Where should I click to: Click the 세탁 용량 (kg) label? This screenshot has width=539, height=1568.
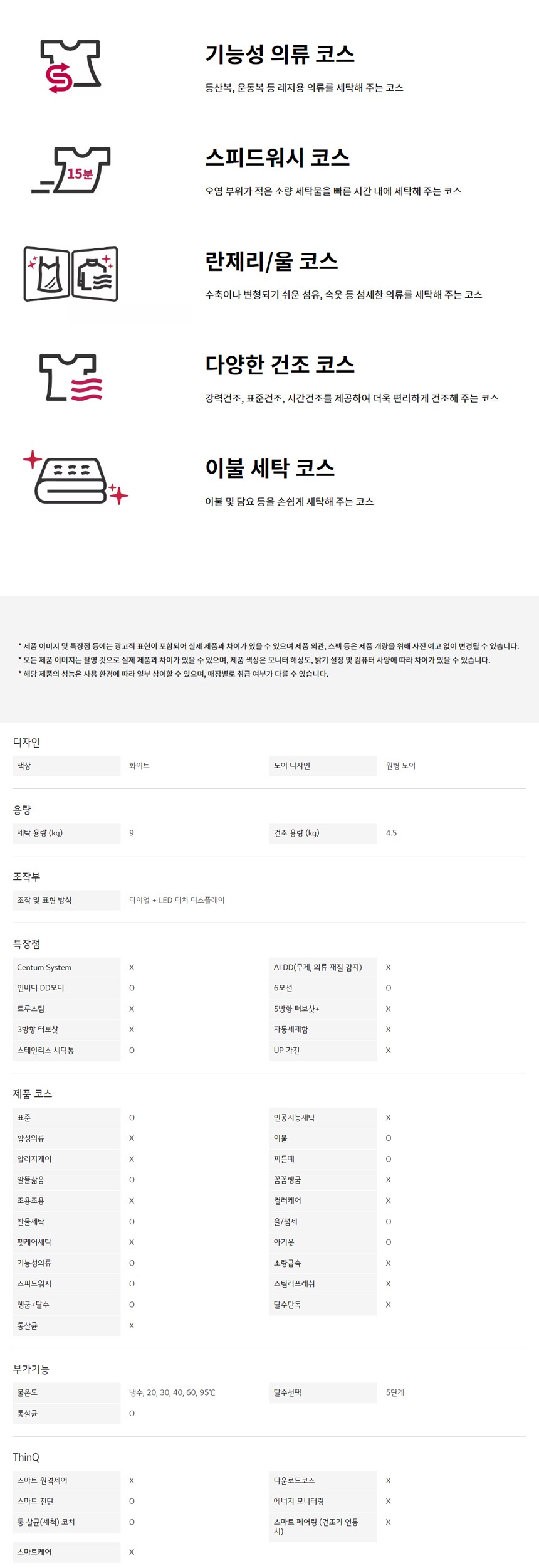click(x=66, y=833)
